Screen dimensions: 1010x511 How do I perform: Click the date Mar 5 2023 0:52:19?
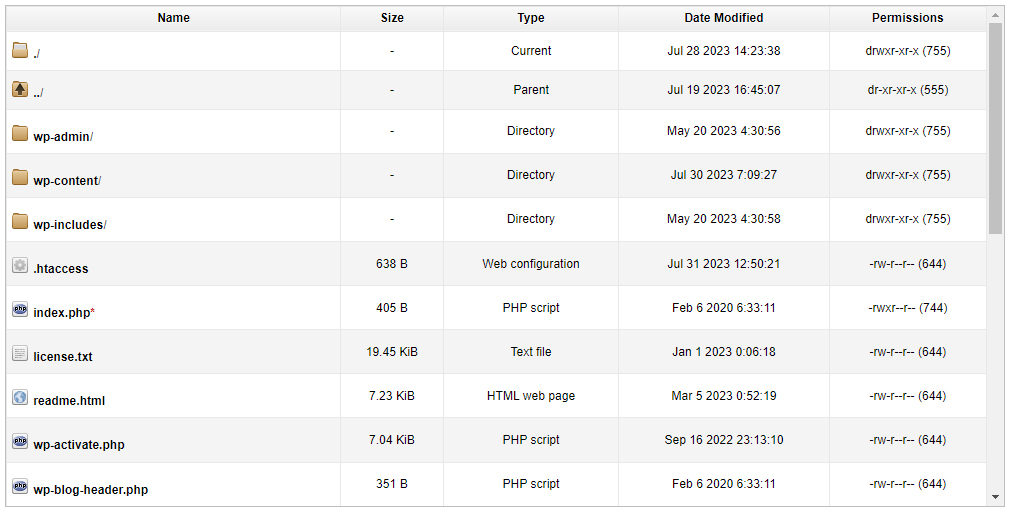tap(723, 396)
